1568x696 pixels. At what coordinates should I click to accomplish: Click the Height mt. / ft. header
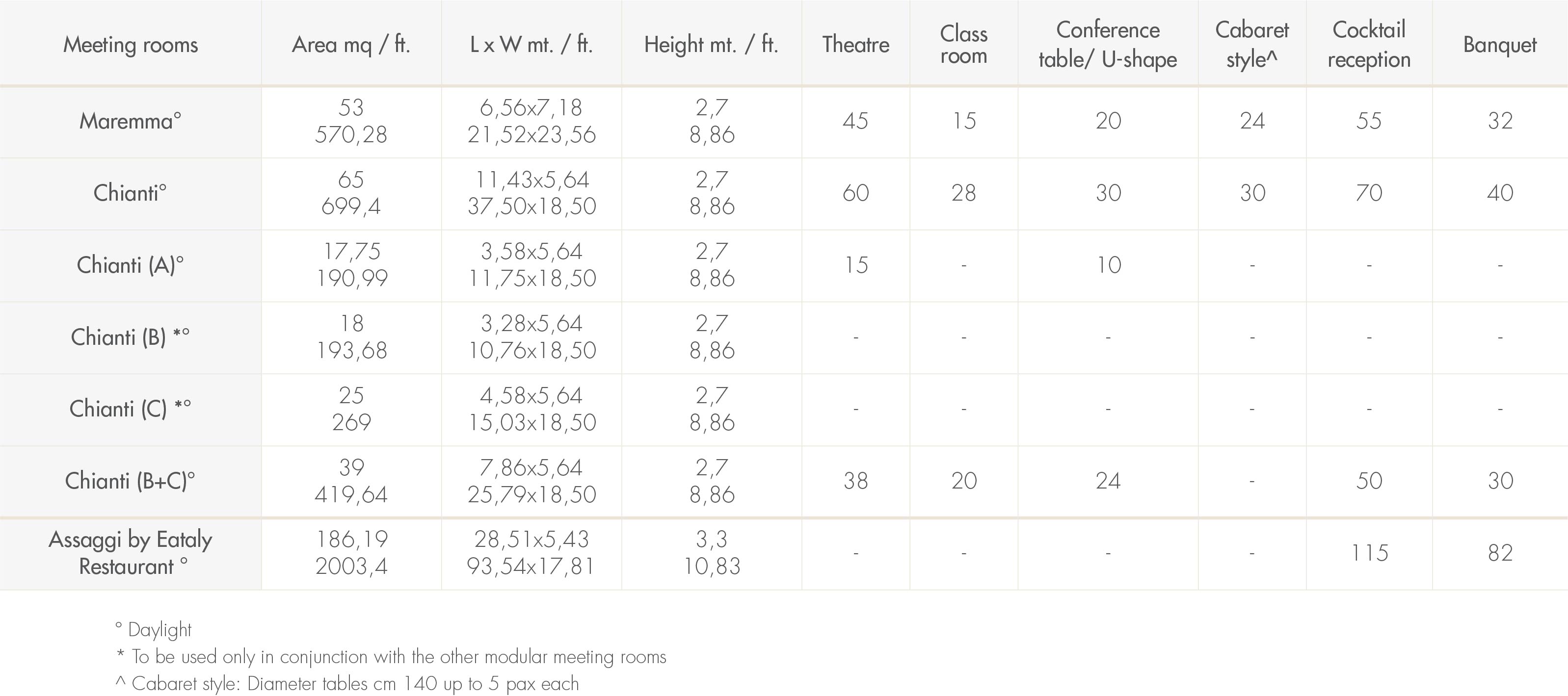pyautogui.click(x=711, y=45)
